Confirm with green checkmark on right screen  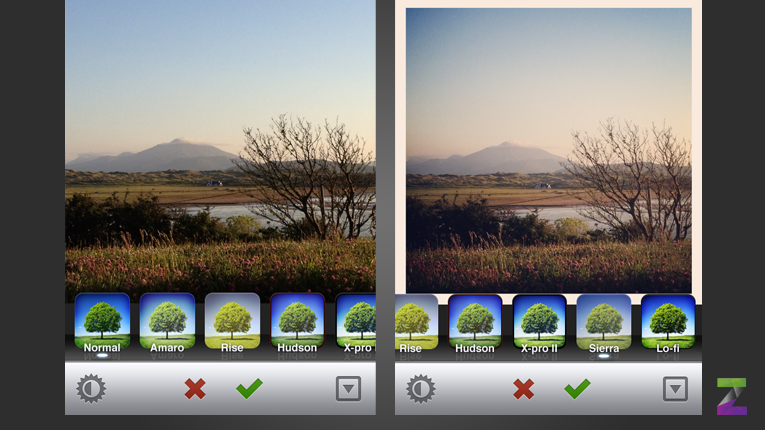(577, 389)
